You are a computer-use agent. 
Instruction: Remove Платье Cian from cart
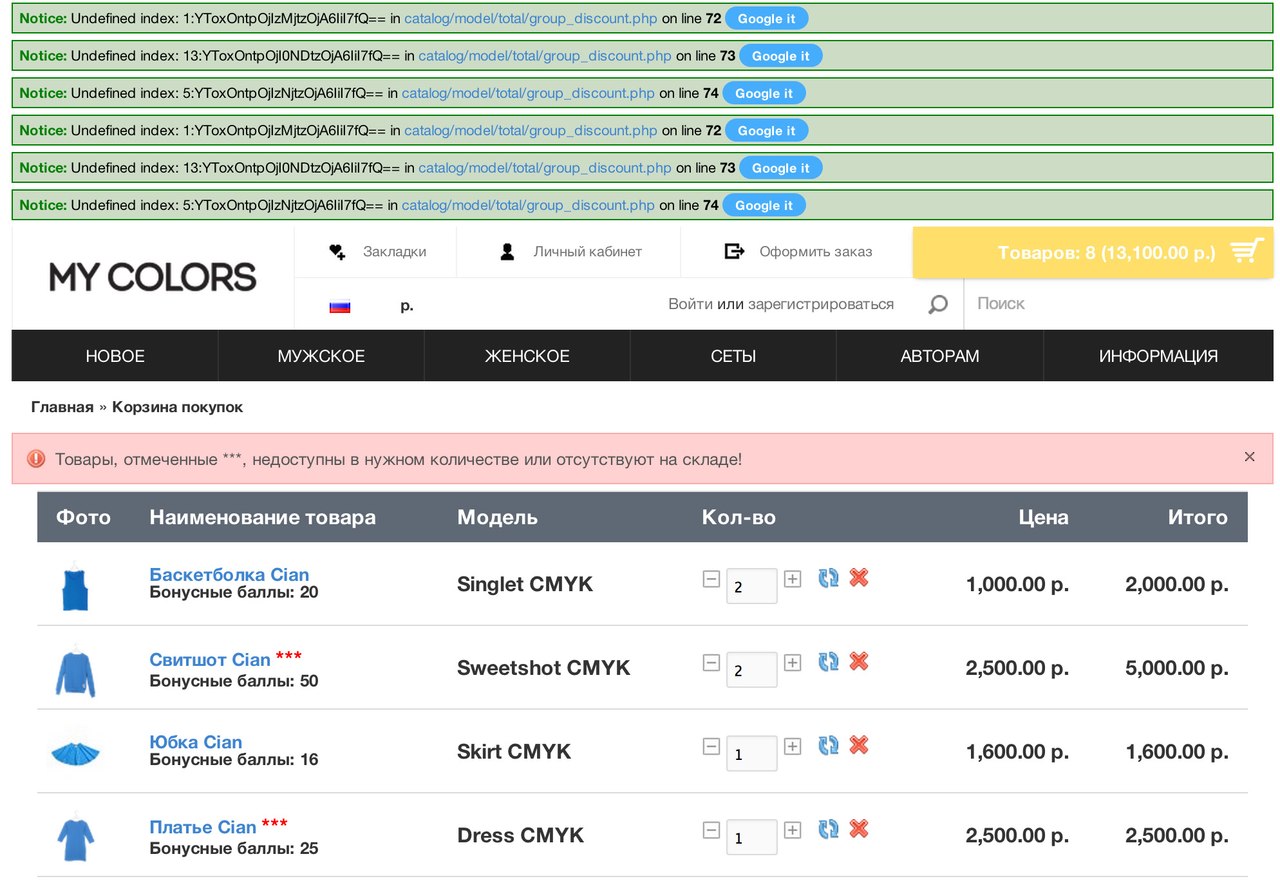tap(859, 829)
